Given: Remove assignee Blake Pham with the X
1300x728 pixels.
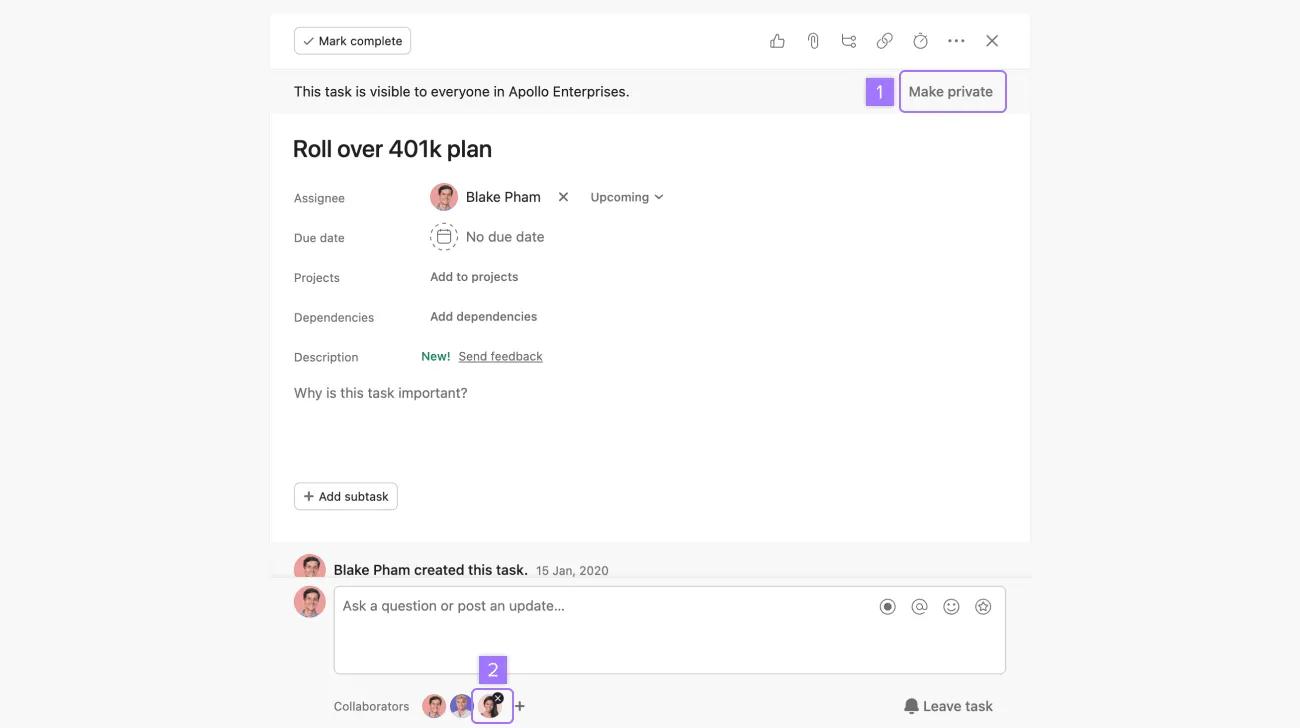Looking at the screenshot, I should coord(563,197).
